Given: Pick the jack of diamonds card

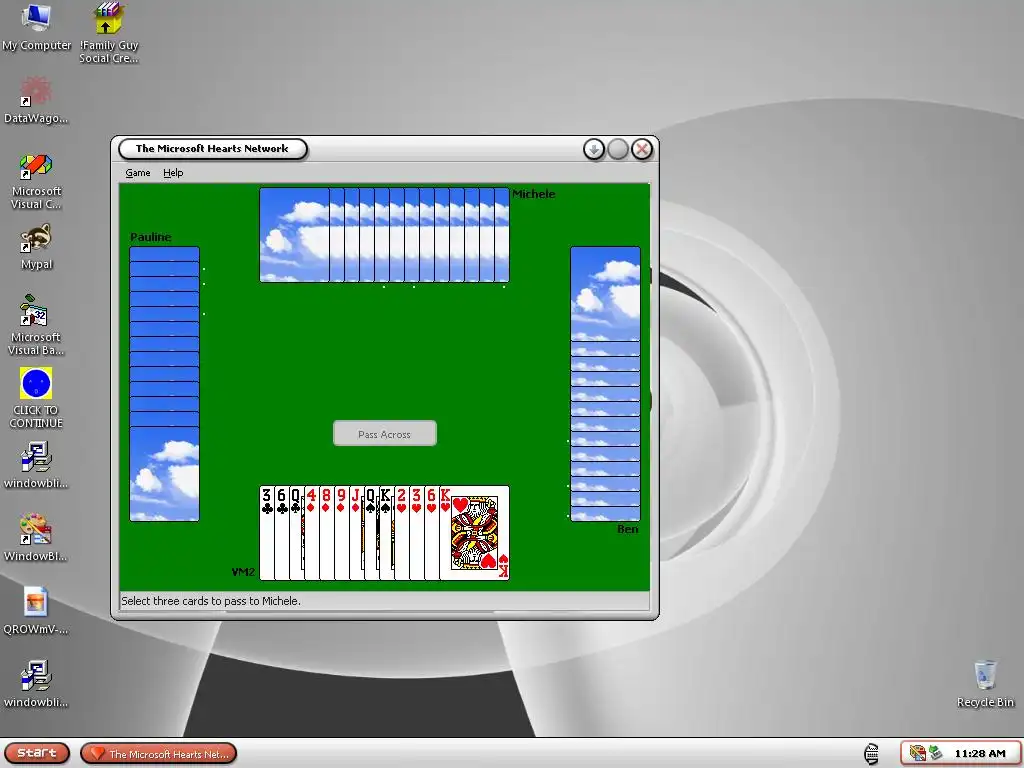Looking at the screenshot, I should coord(357,533).
